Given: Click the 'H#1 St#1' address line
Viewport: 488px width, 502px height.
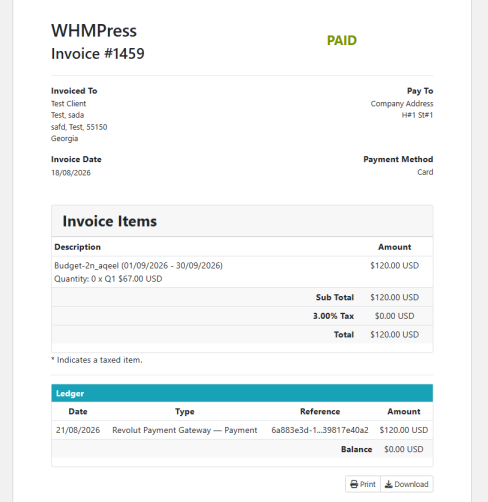Looking at the screenshot, I should click(x=417, y=115).
